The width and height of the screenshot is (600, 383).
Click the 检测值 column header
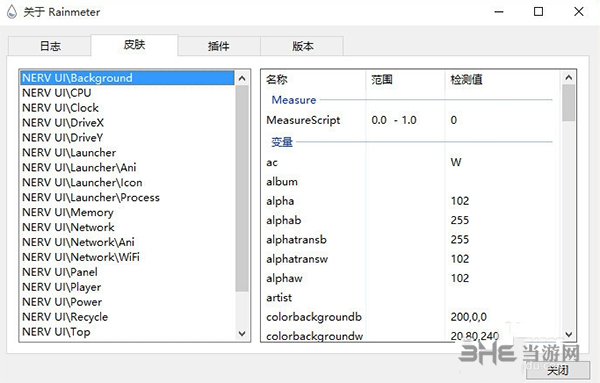(x=502, y=80)
